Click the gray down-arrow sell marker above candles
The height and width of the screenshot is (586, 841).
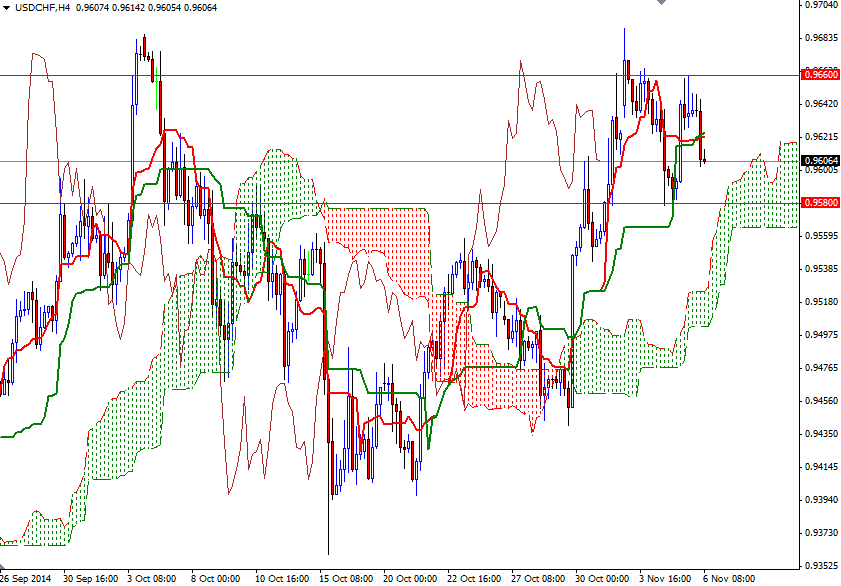point(661,4)
